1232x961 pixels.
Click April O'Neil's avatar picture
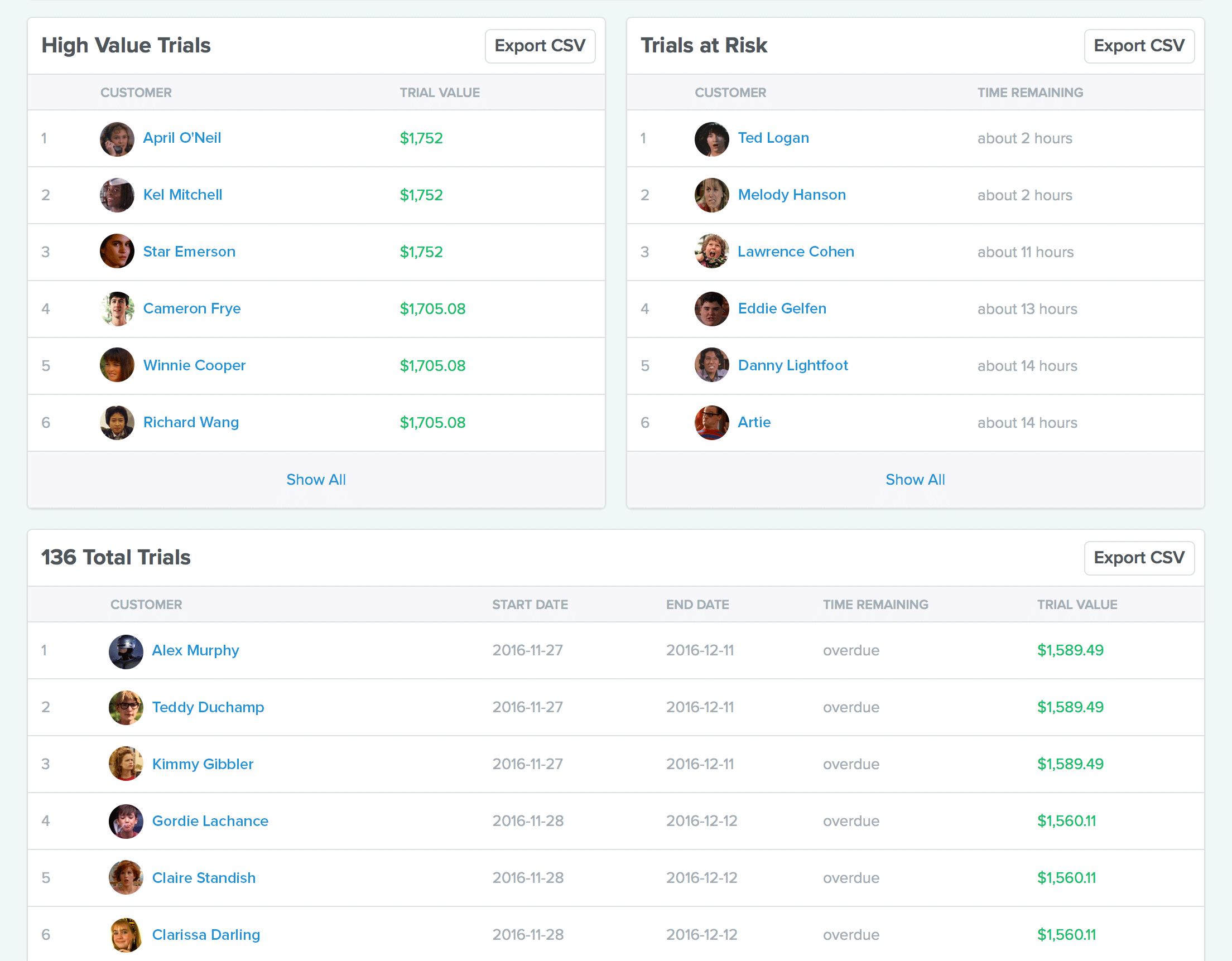tap(117, 139)
